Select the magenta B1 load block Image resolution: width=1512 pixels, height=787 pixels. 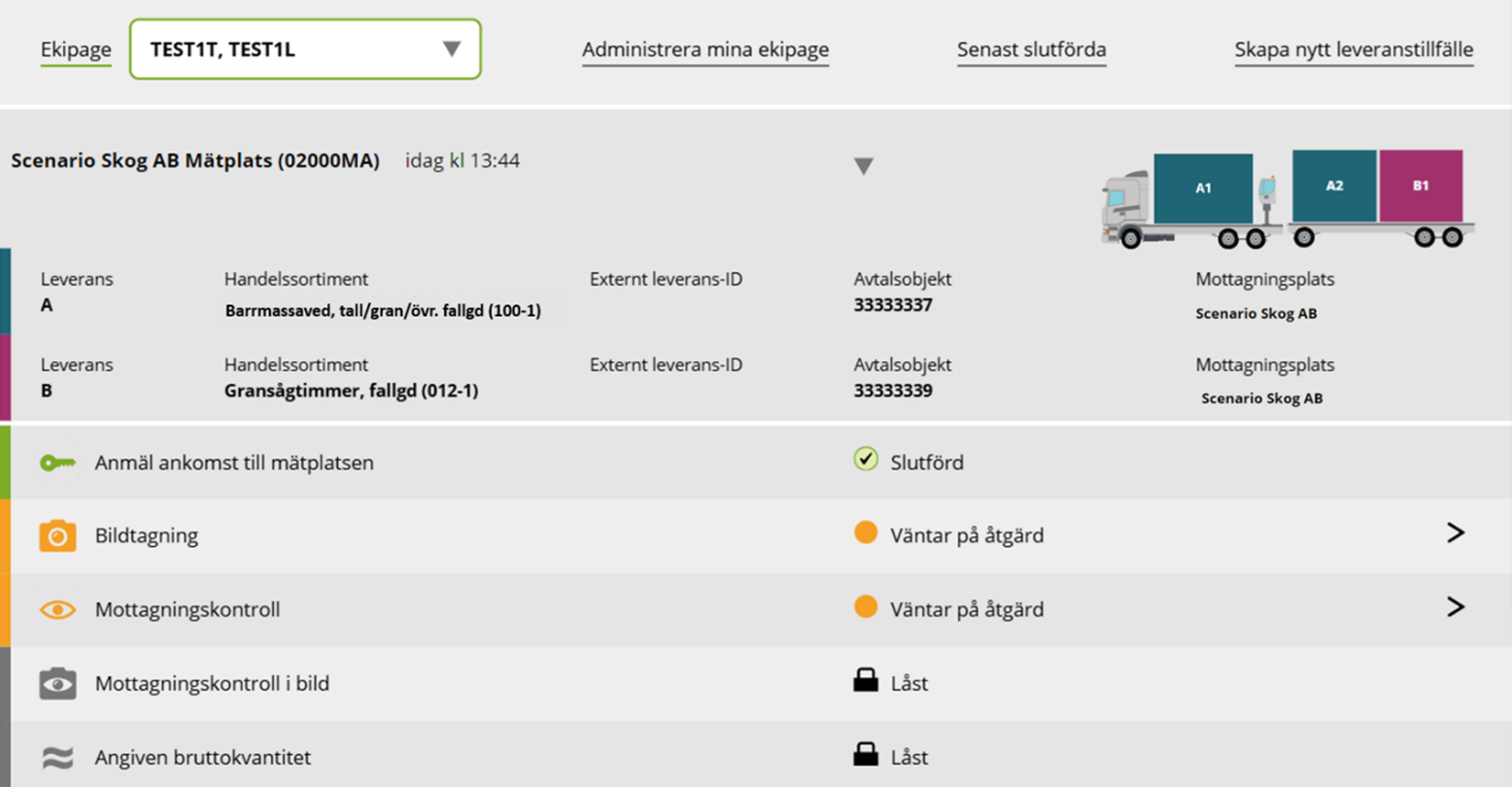point(1421,186)
